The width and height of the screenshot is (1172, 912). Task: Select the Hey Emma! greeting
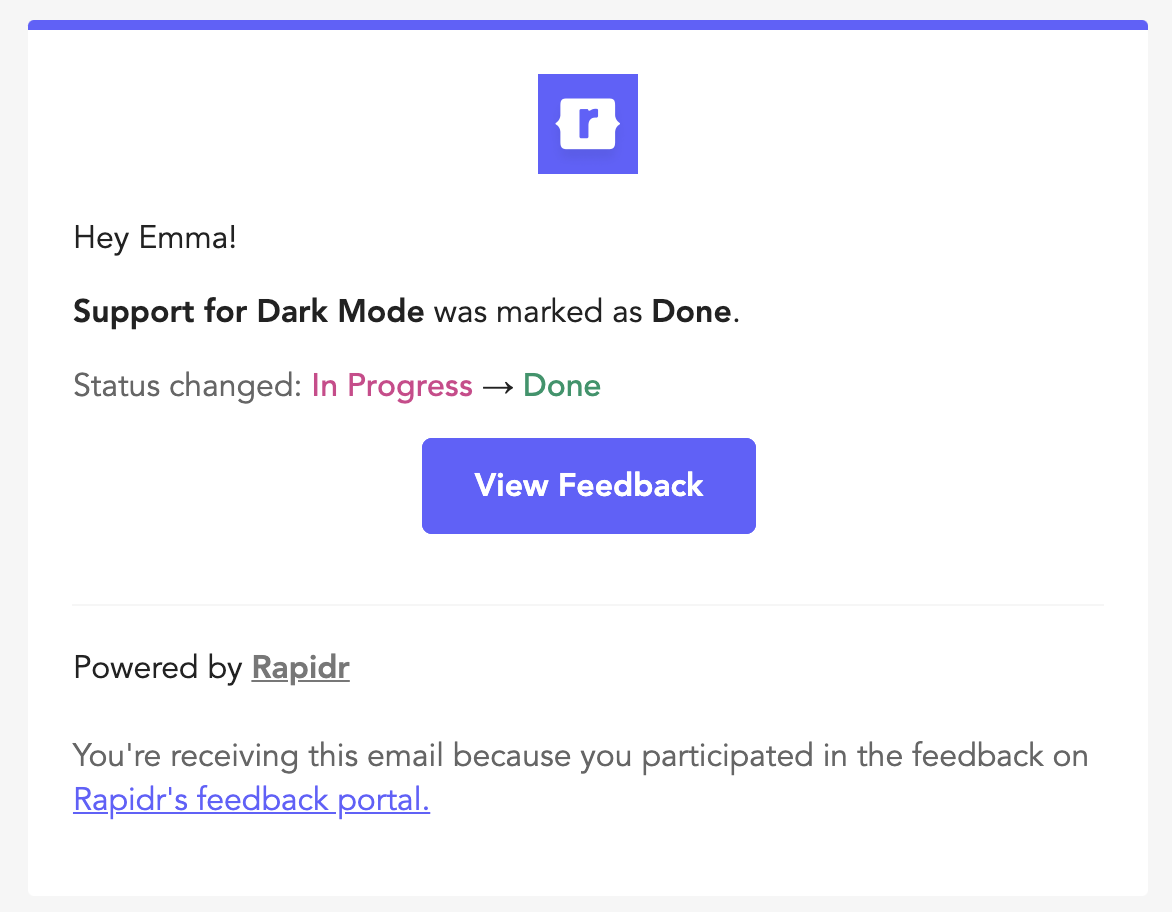155,238
